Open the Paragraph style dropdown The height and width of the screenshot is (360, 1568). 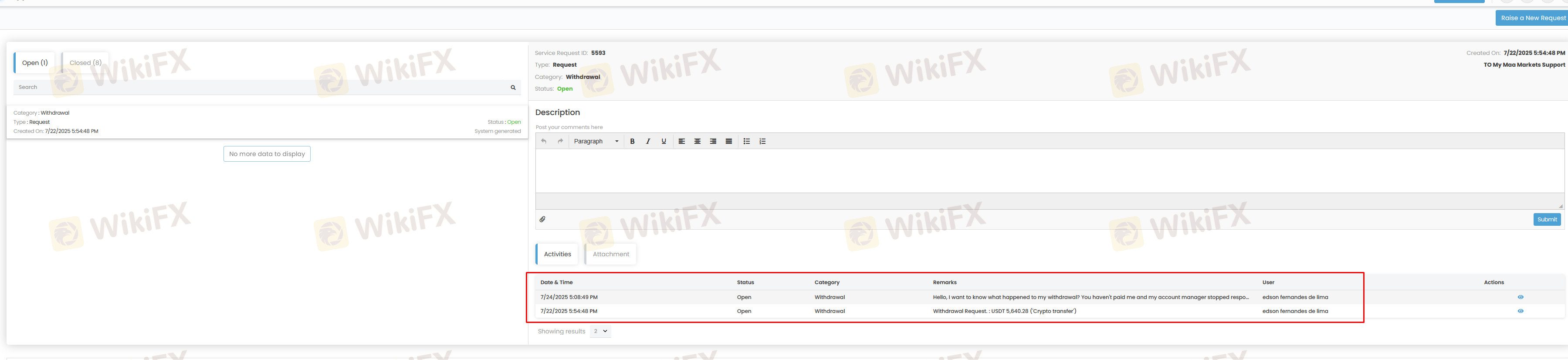(596, 141)
